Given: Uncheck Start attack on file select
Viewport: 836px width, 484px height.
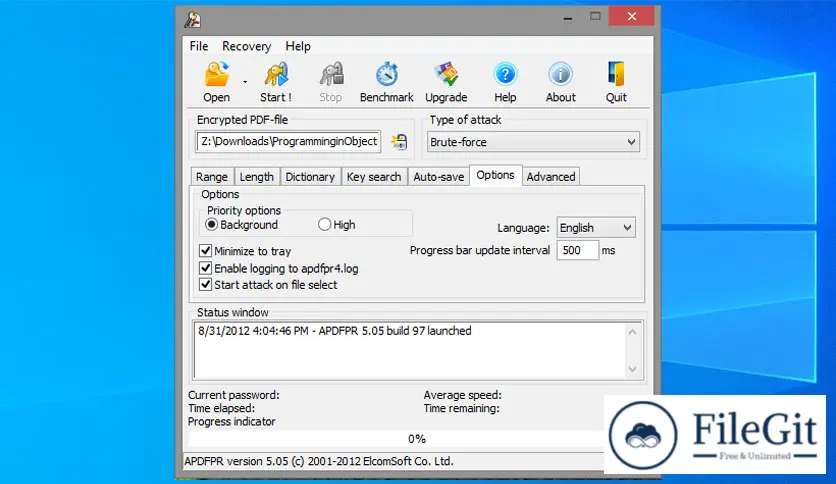Looking at the screenshot, I should (x=206, y=285).
